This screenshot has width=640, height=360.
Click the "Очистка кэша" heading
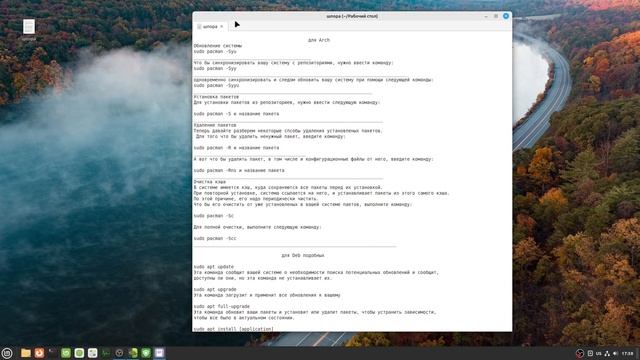(209, 182)
